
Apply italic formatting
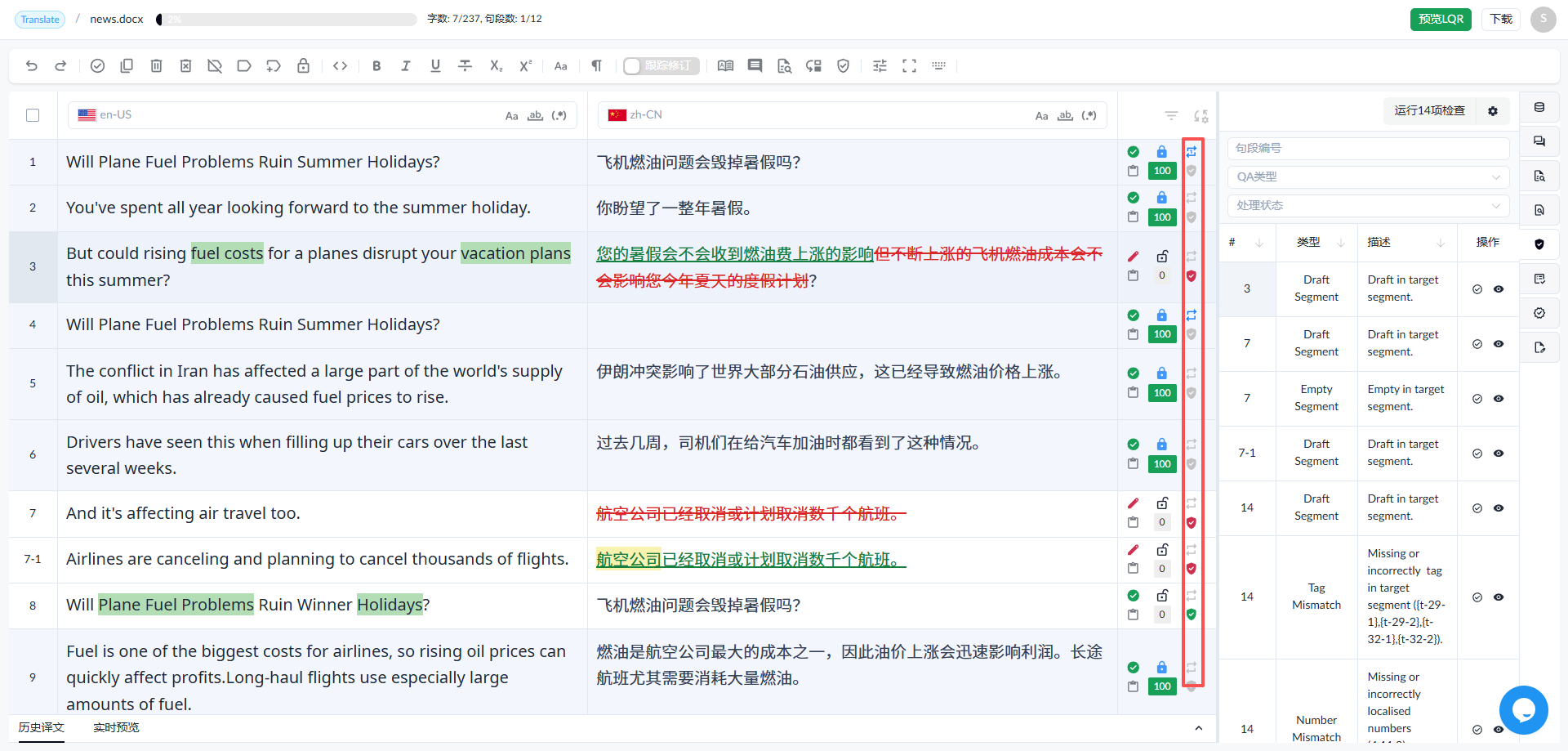click(x=406, y=66)
